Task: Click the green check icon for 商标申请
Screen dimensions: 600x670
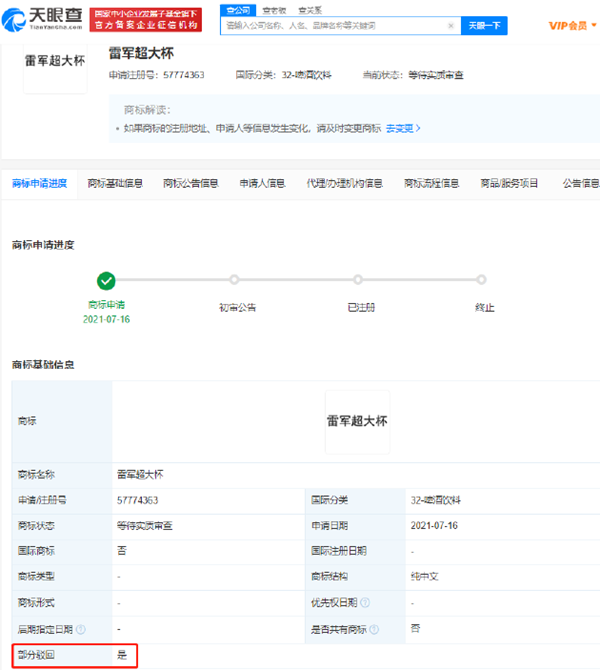Action: [107, 281]
